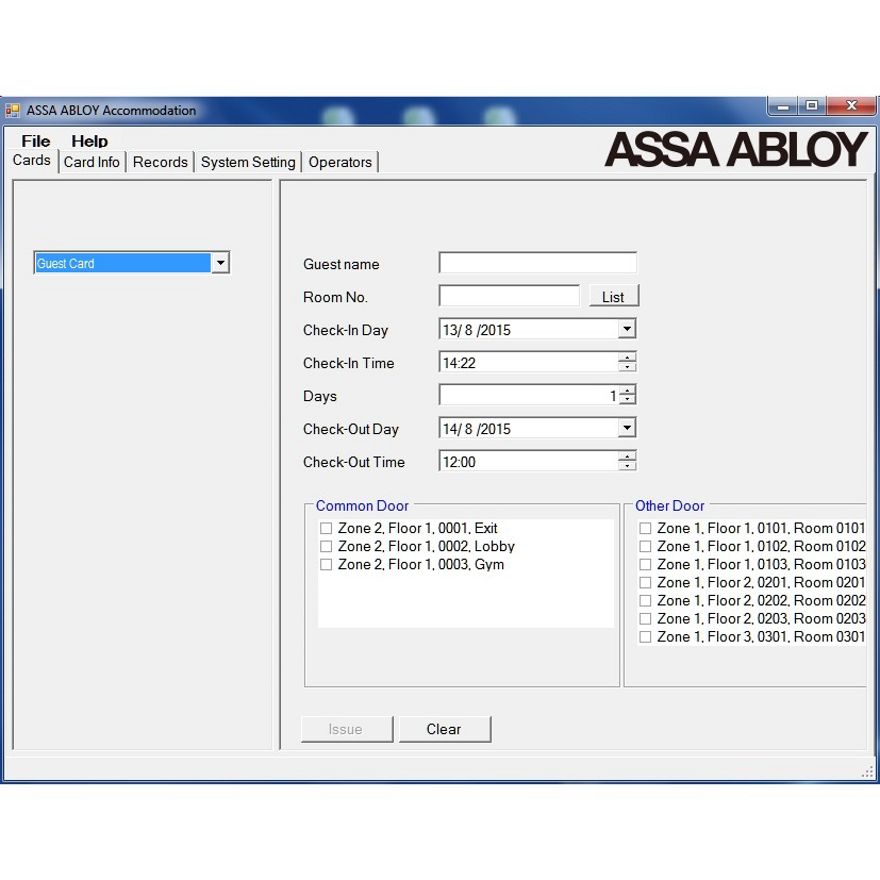
Task: Open the File menu
Action: (x=36, y=141)
